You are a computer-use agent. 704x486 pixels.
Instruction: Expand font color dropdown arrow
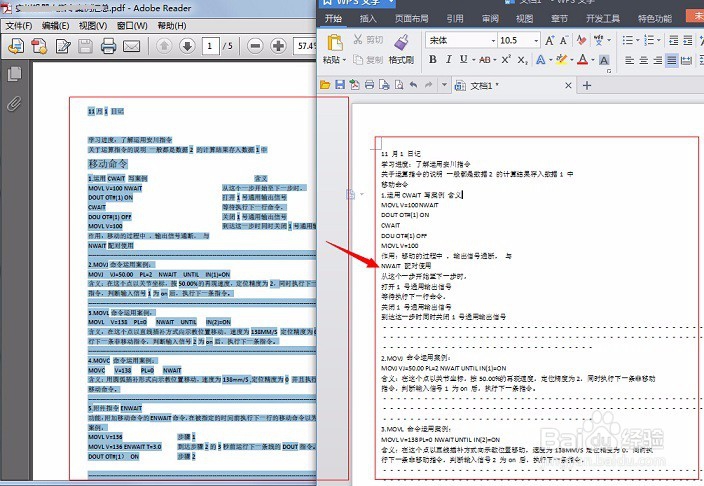[x=593, y=60]
